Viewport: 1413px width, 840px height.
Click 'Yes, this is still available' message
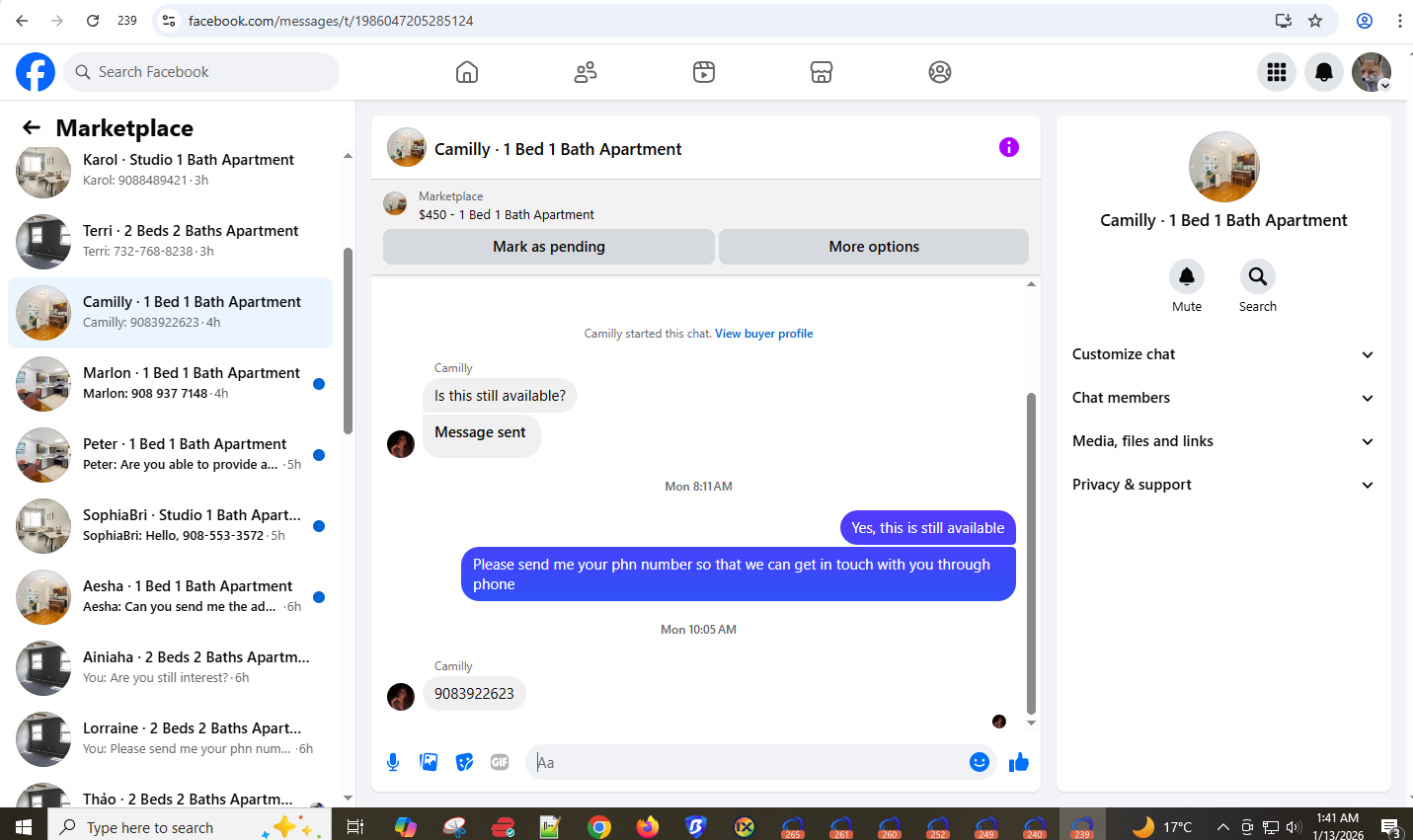(x=928, y=528)
